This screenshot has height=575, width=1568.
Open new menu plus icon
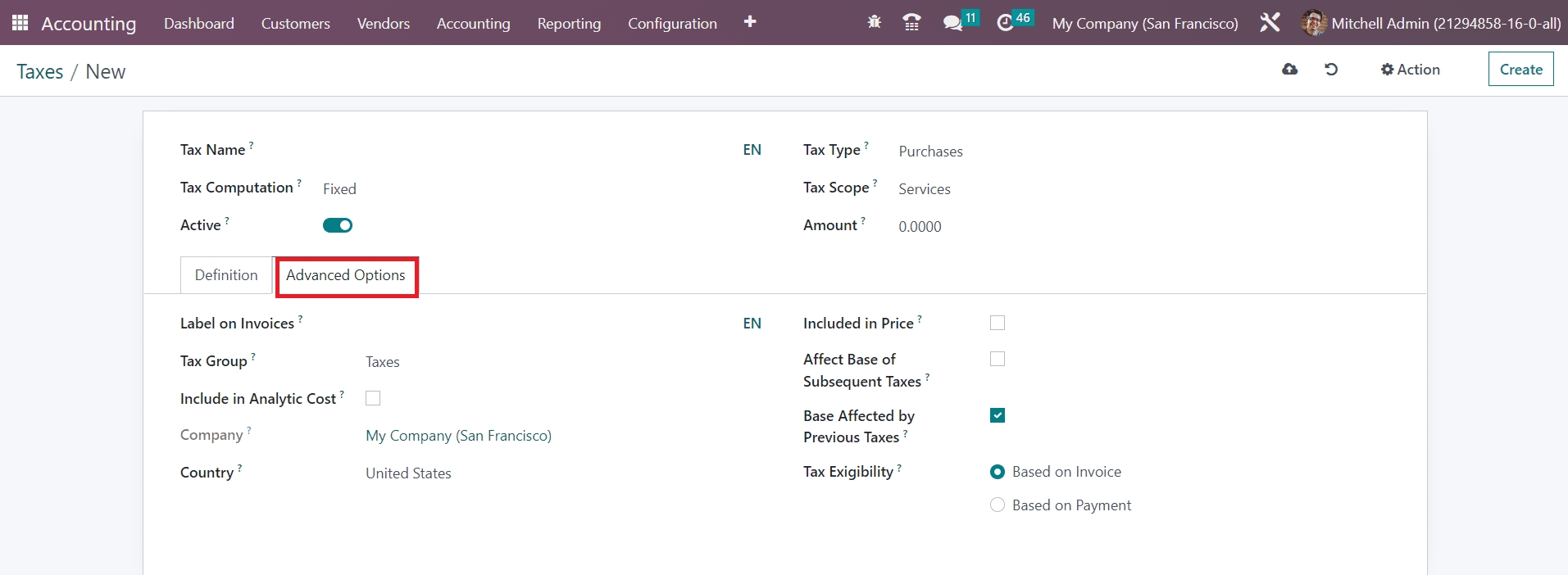tap(749, 22)
